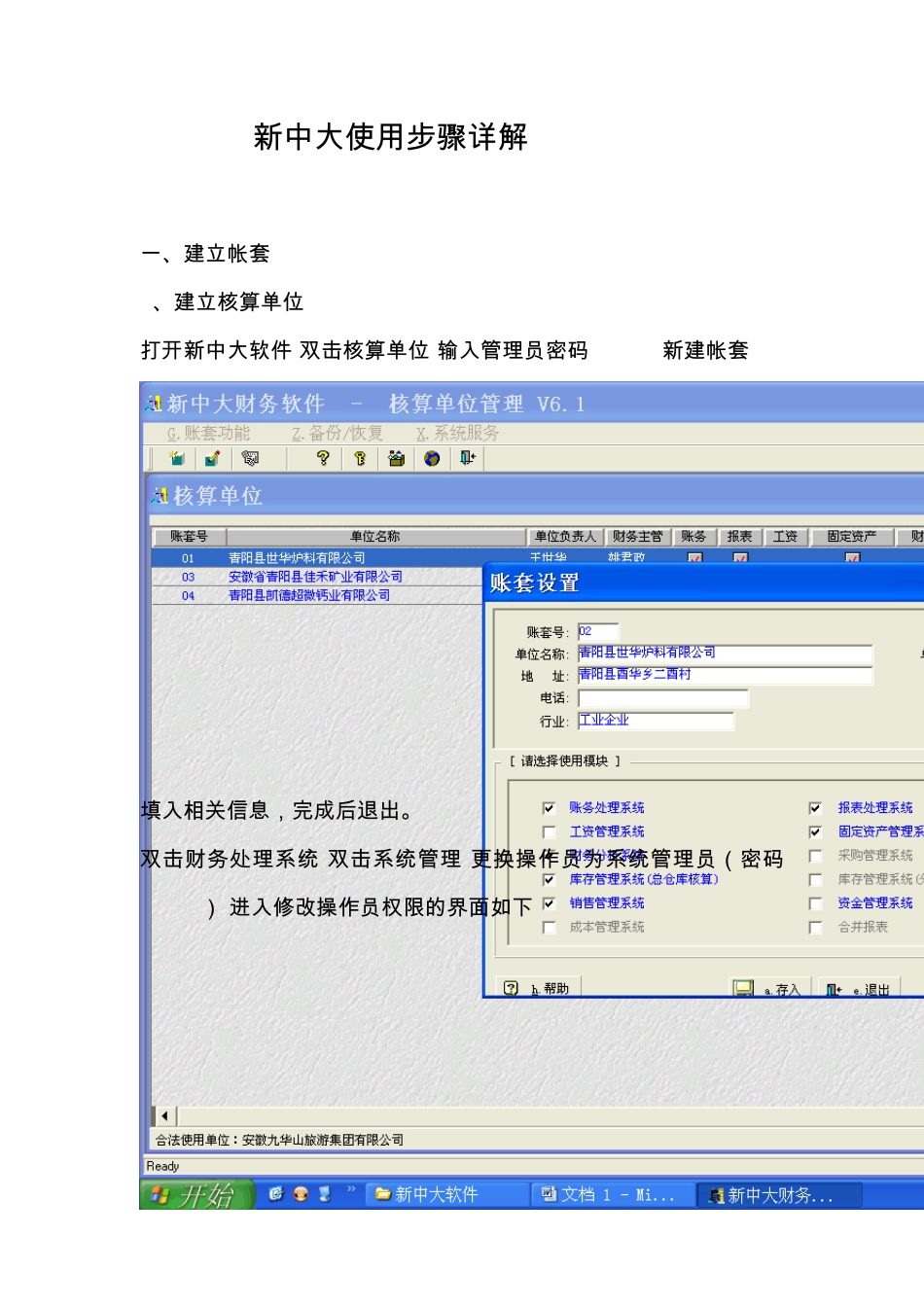Select row 安徽省青阳县佳禾矿业有限公司
Image resolution: width=924 pixels, height=1307 pixels.
(318, 577)
